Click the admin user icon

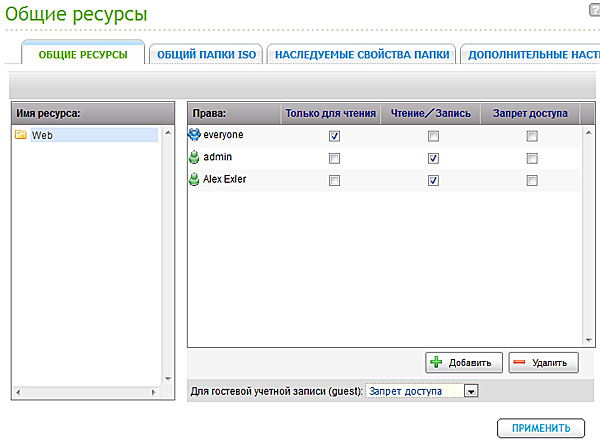[x=194, y=157]
